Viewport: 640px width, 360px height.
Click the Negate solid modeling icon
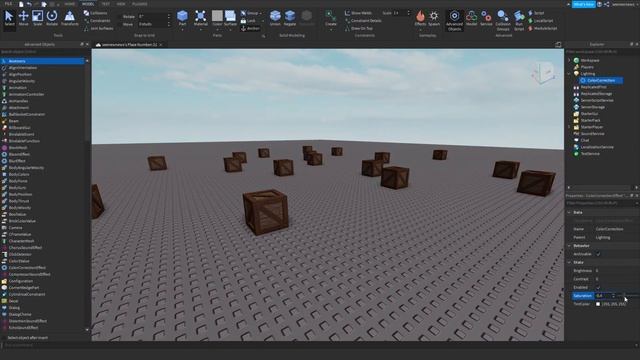click(290, 16)
